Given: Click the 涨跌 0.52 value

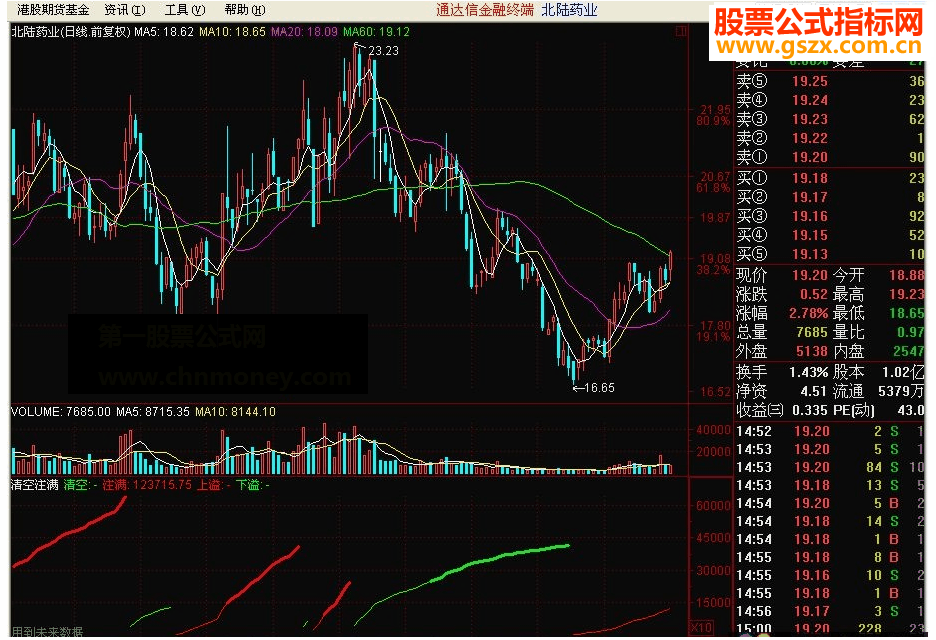Looking at the screenshot, I should (814, 294).
